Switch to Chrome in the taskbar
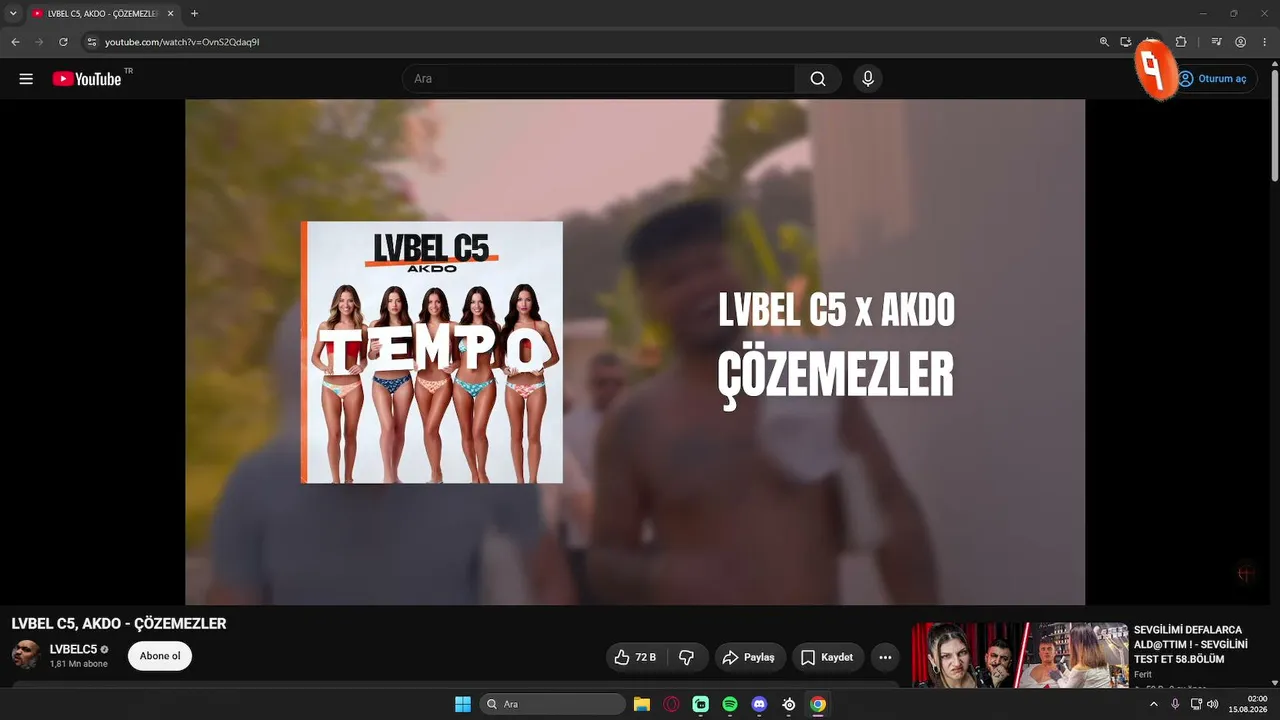This screenshot has height=720, width=1280. click(818, 704)
